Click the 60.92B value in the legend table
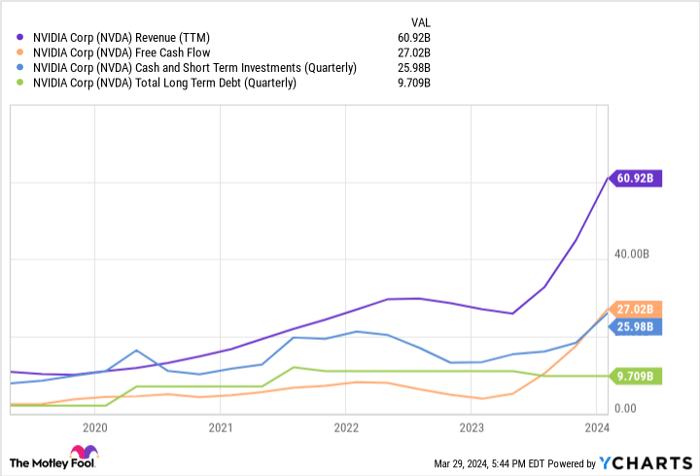The image size is (700, 476). 414,38
